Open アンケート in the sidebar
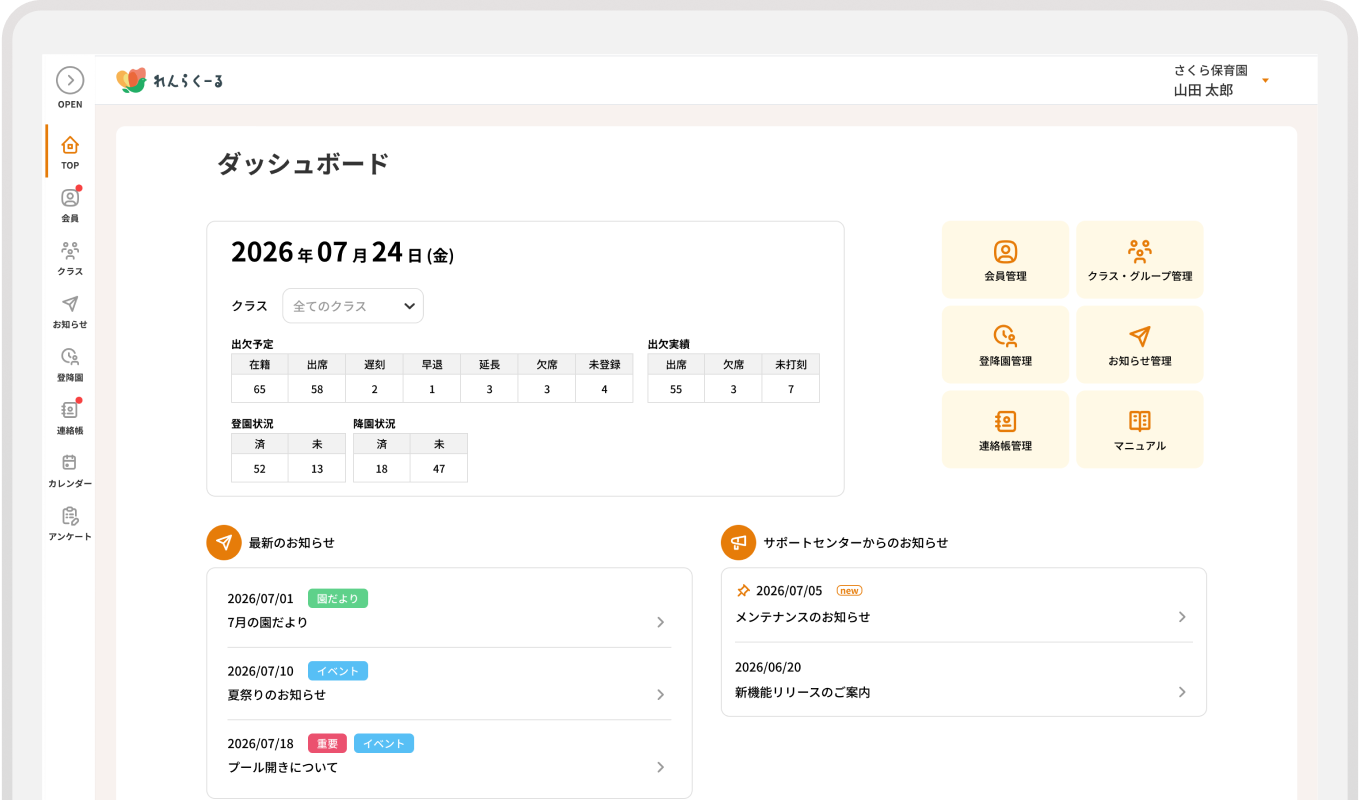 click(70, 522)
